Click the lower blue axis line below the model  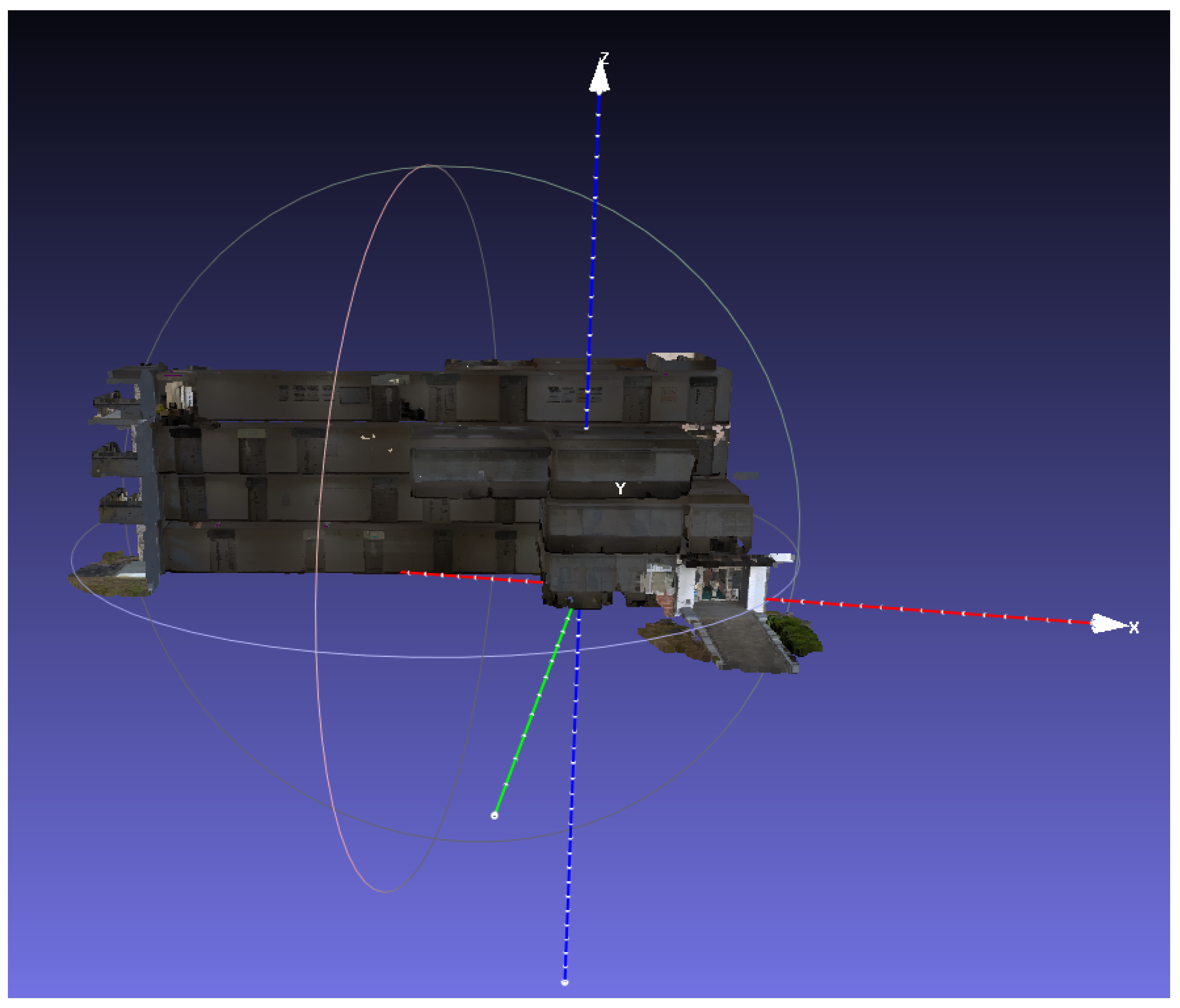[x=572, y=786]
